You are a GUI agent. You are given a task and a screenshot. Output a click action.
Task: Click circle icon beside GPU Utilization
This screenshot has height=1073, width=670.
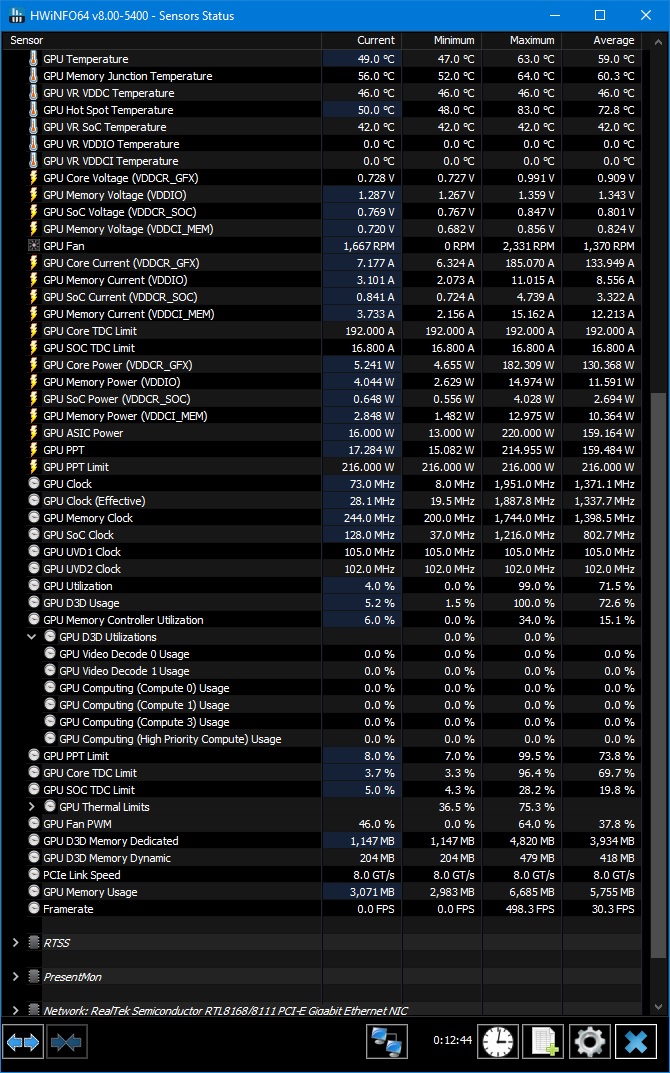click(34, 586)
